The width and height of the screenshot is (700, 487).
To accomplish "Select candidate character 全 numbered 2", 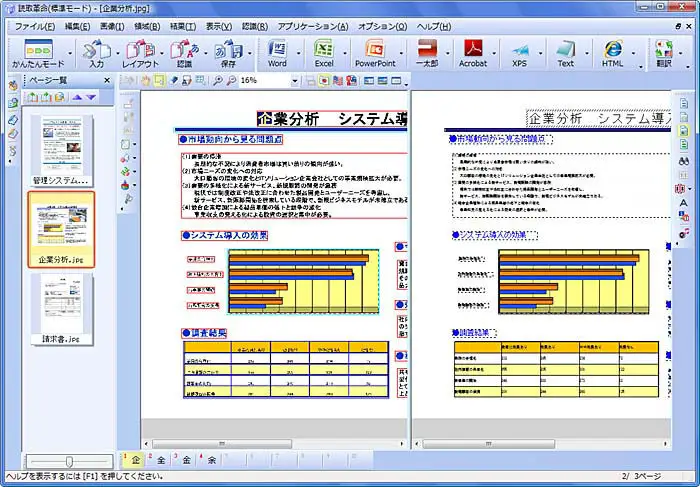I will point(161,460).
